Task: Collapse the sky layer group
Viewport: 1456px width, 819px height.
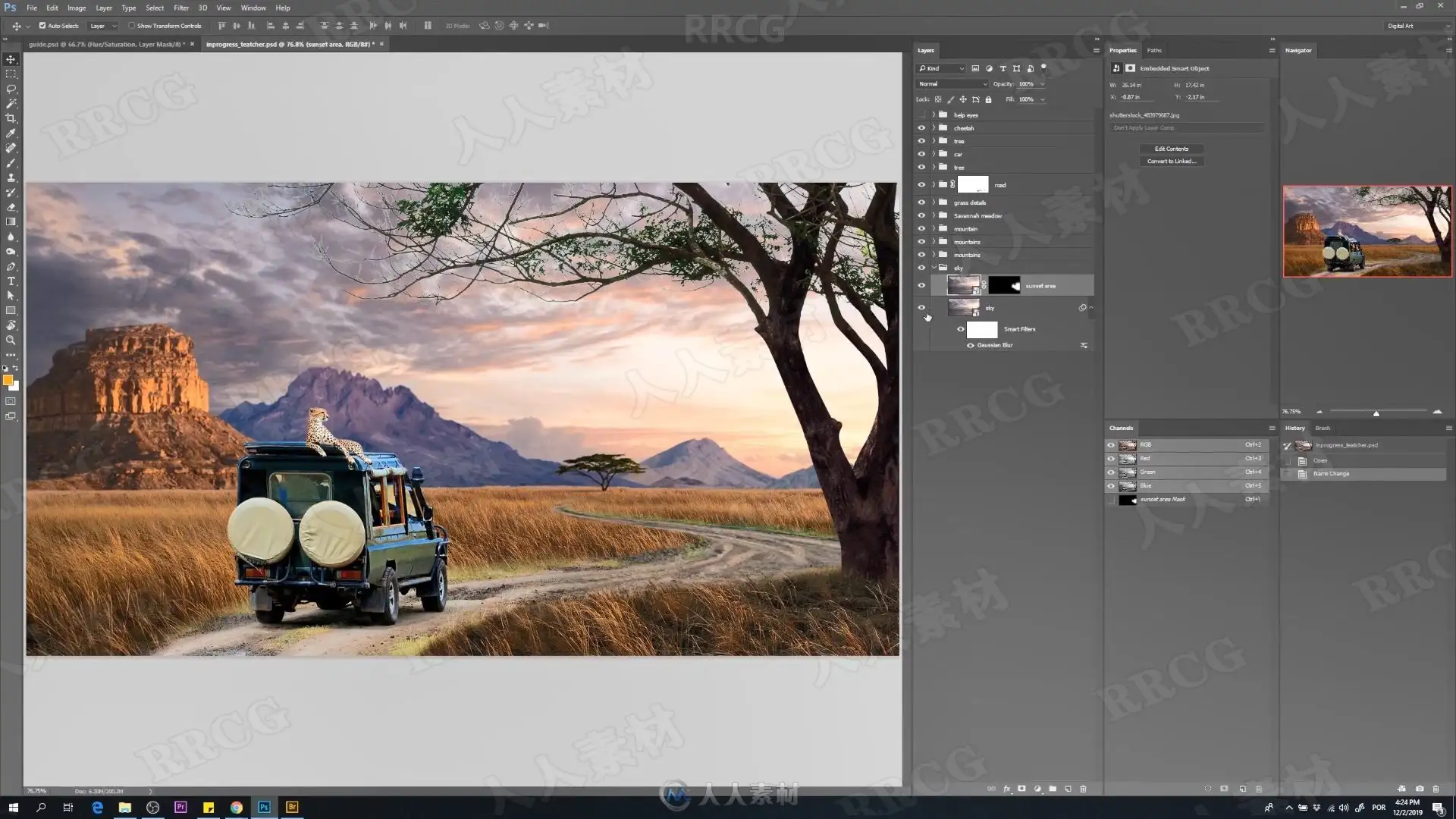Action: [x=934, y=268]
